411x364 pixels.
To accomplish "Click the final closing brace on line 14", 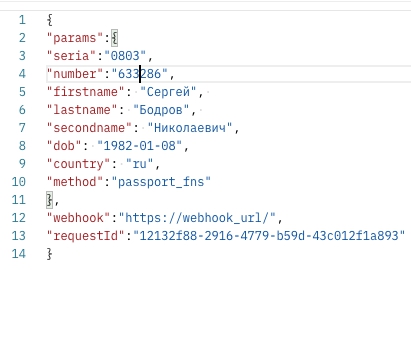I will (49, 254).
